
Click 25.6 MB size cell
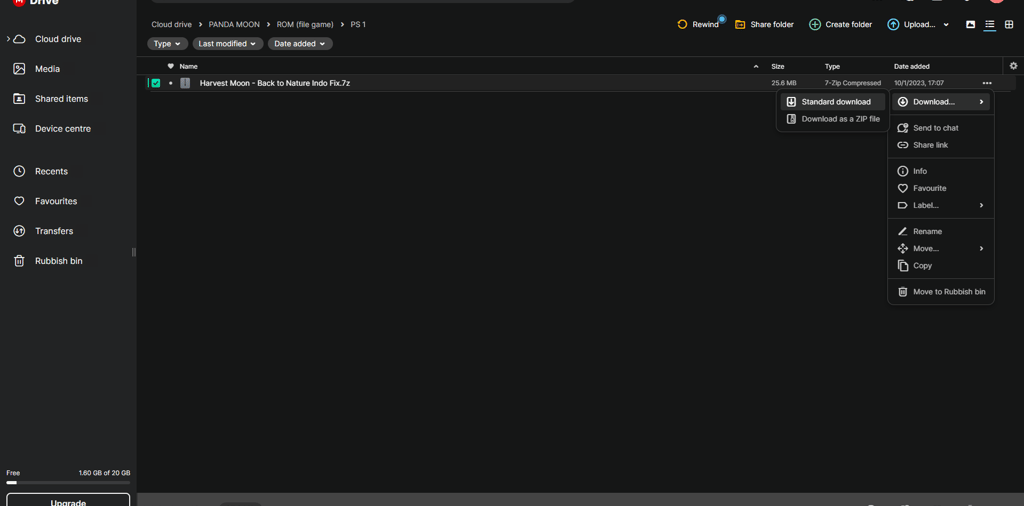click(784, 84)
